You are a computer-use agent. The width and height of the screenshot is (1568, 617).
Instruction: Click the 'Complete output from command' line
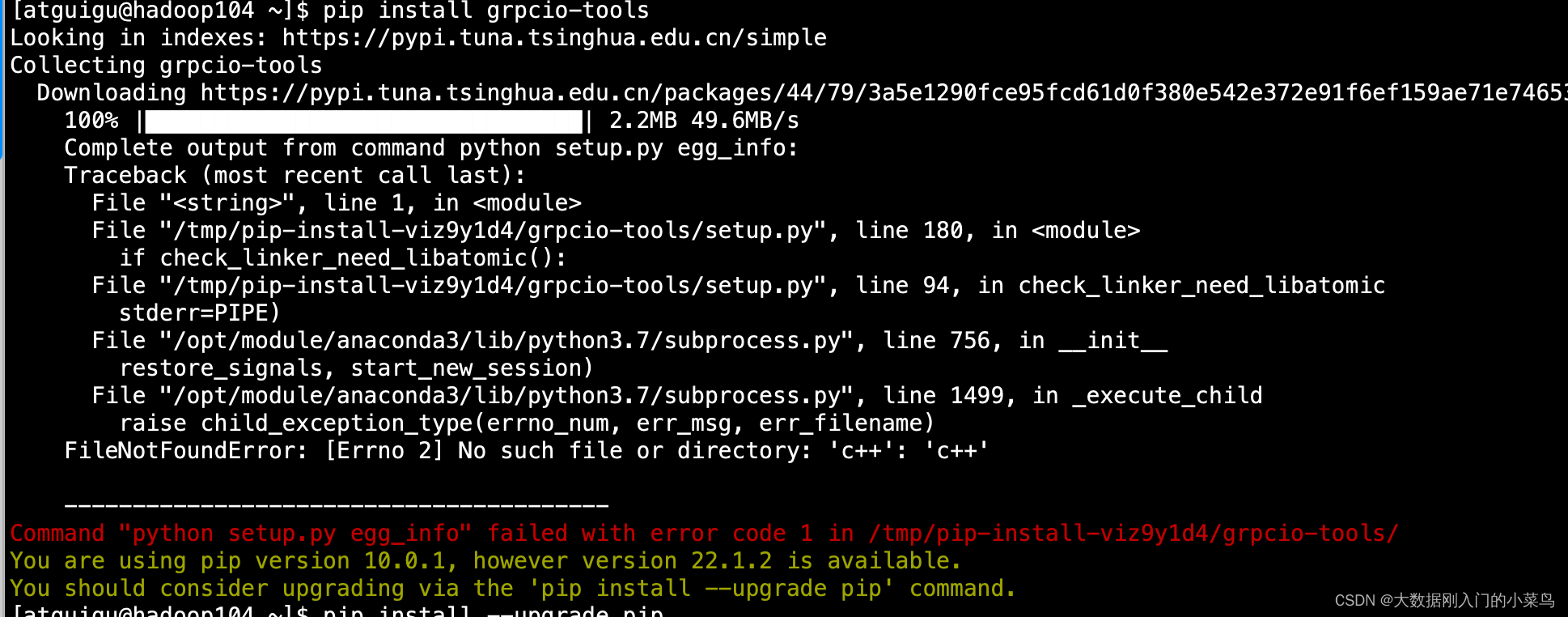431,148
